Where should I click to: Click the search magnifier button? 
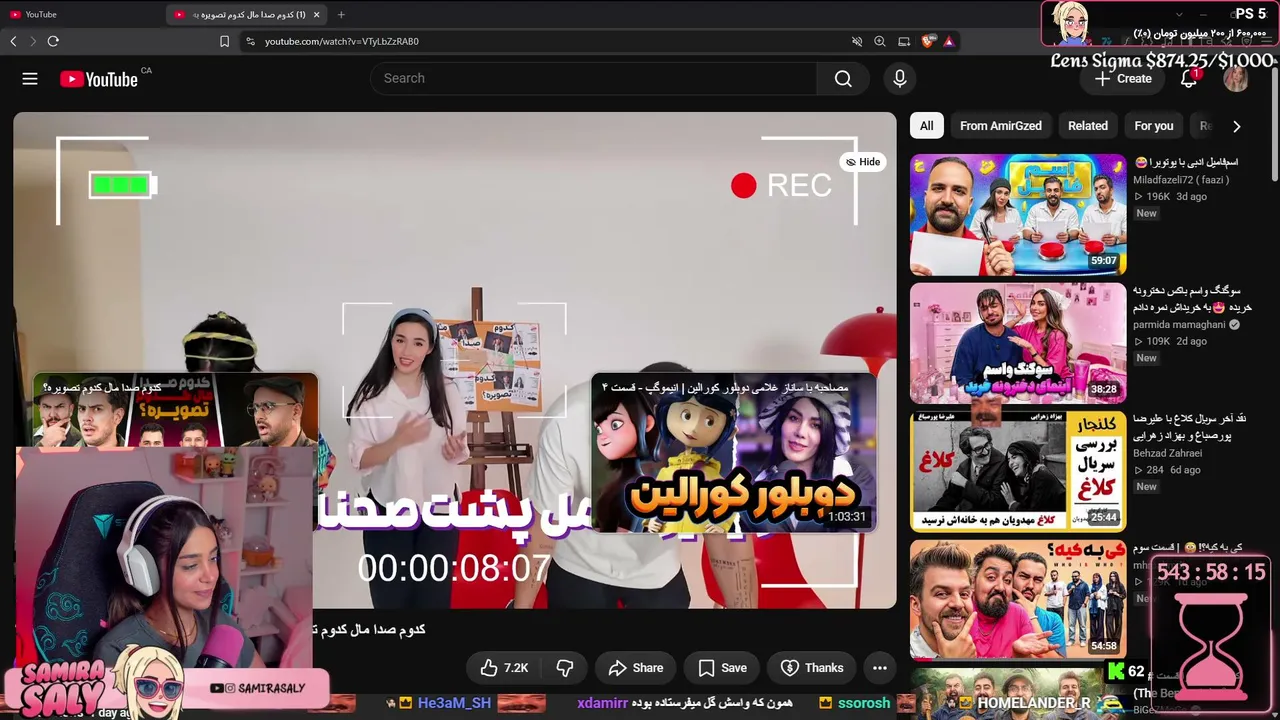(843, 79)
